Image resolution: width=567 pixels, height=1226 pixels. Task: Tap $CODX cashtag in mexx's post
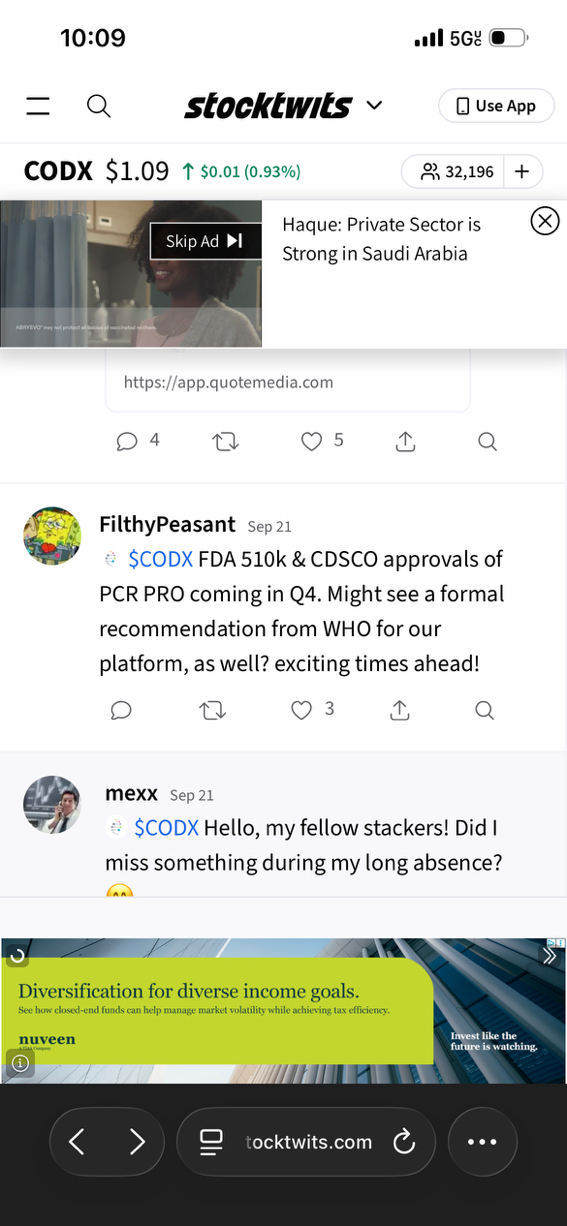(x=166, y=828)
